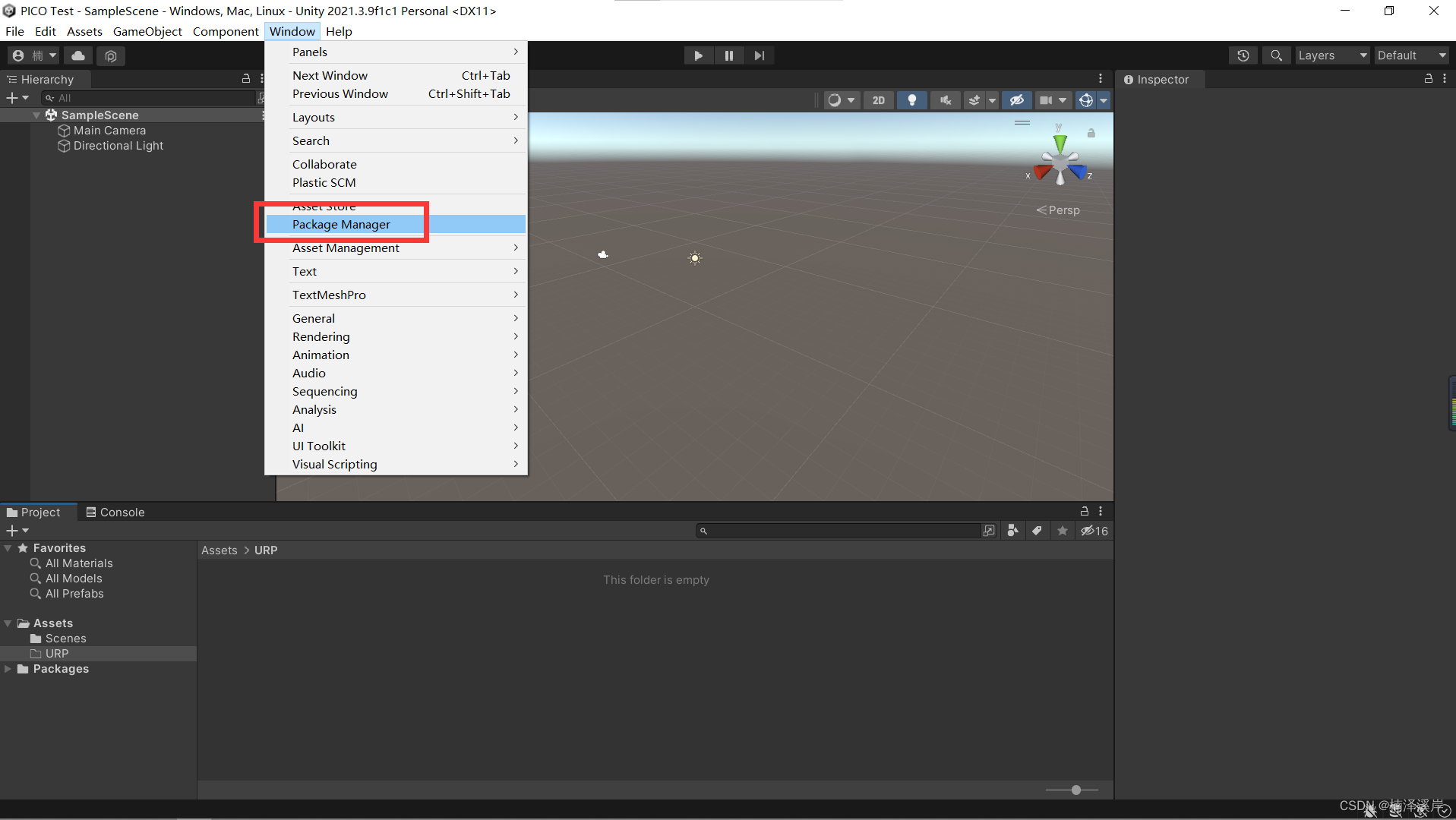Open the Inspector panel options menu
1456x820 pixels.
(1445, 79)
